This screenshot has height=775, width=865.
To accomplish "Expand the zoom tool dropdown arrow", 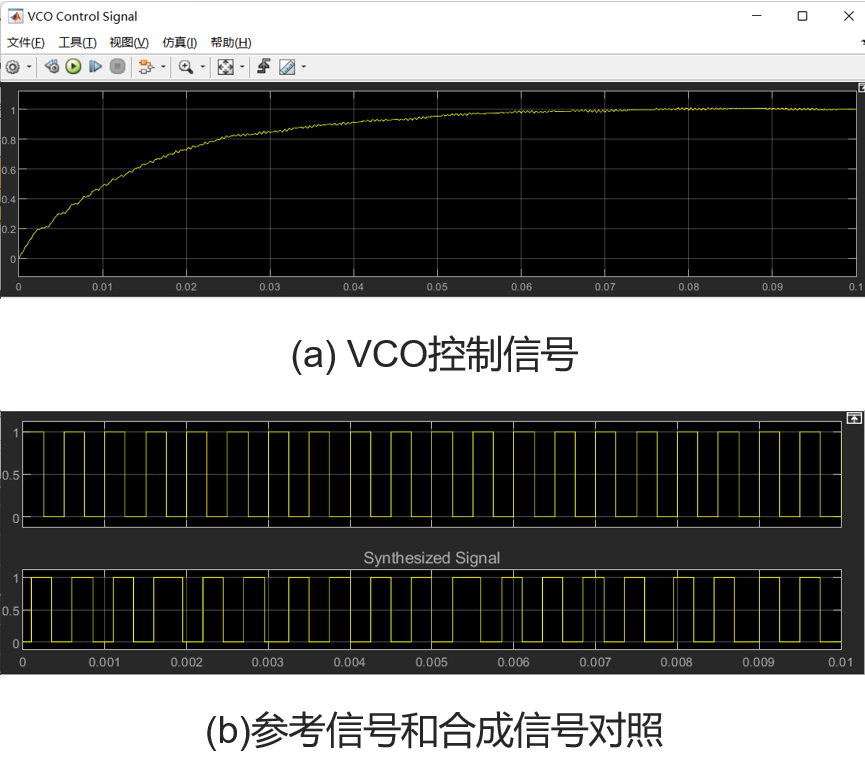I will click(x=202, y=67).
